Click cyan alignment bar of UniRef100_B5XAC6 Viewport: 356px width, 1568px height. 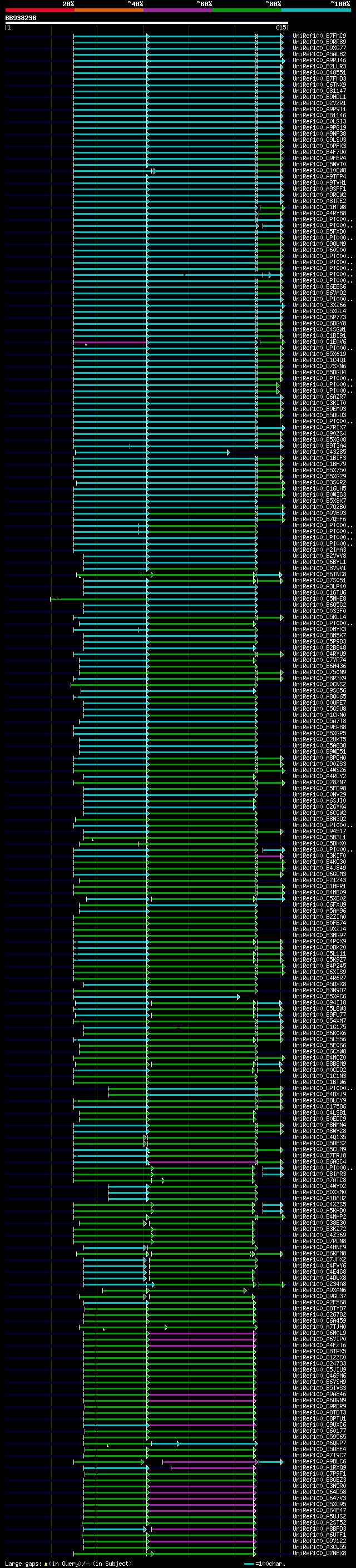click(x=157, y=997)
